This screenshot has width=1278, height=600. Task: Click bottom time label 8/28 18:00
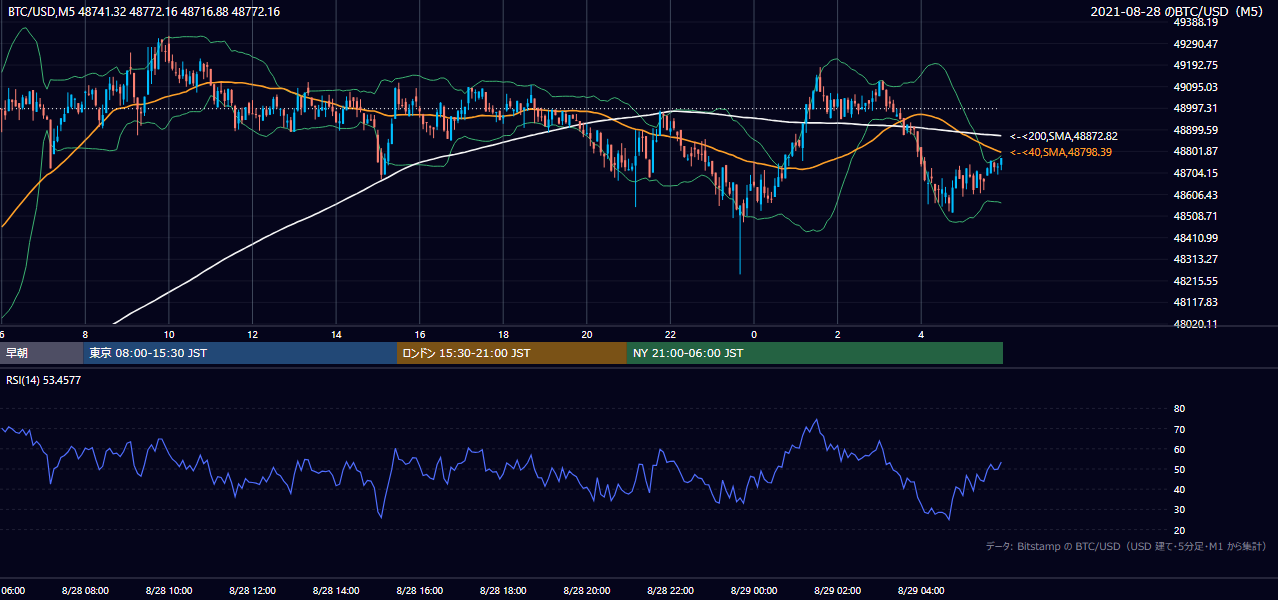pos(503,590)
